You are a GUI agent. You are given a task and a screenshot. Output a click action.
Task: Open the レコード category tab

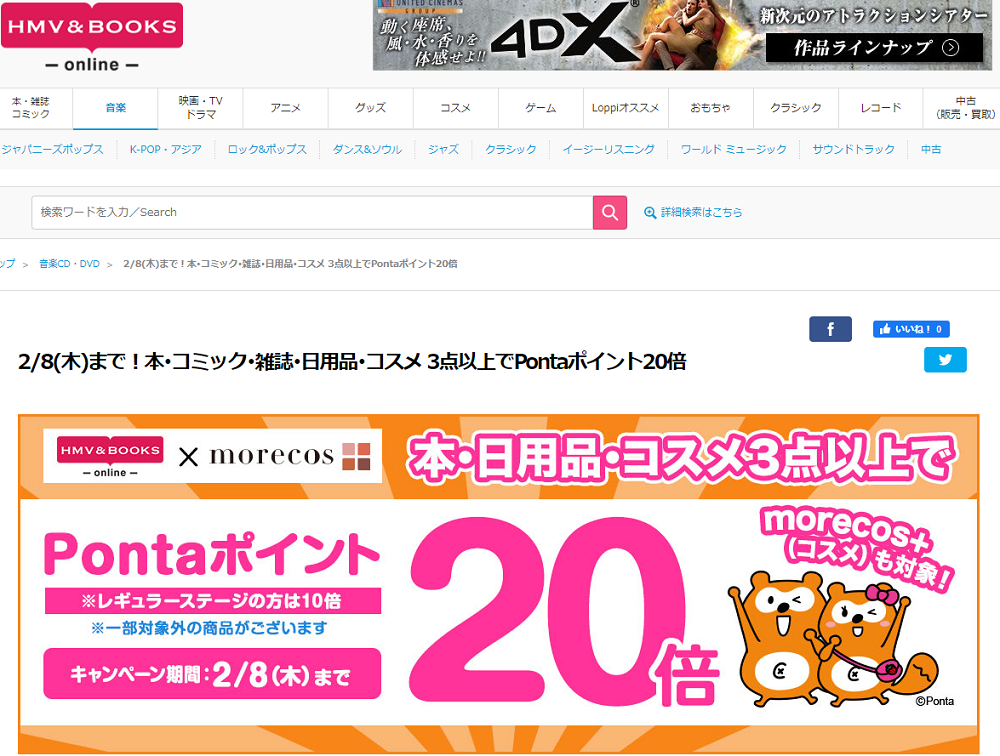881,108
